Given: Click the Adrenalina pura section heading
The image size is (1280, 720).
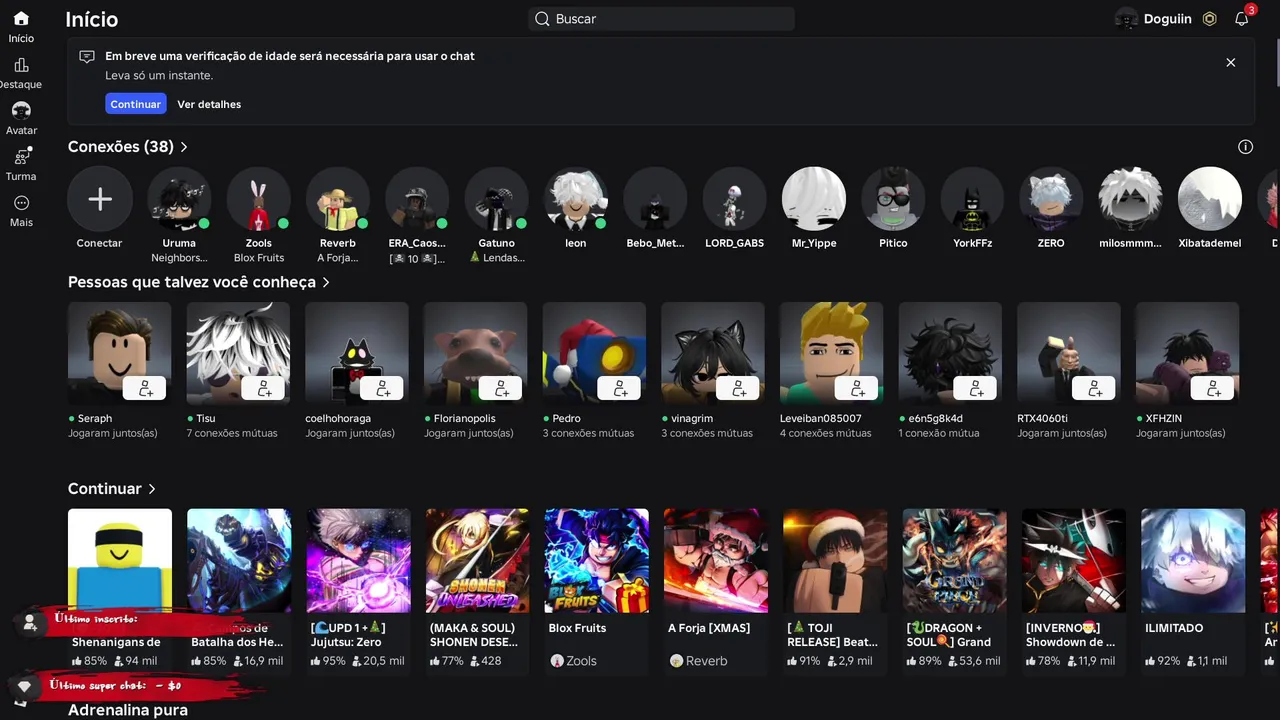Looking at the screenshot, I should point(128,710).
